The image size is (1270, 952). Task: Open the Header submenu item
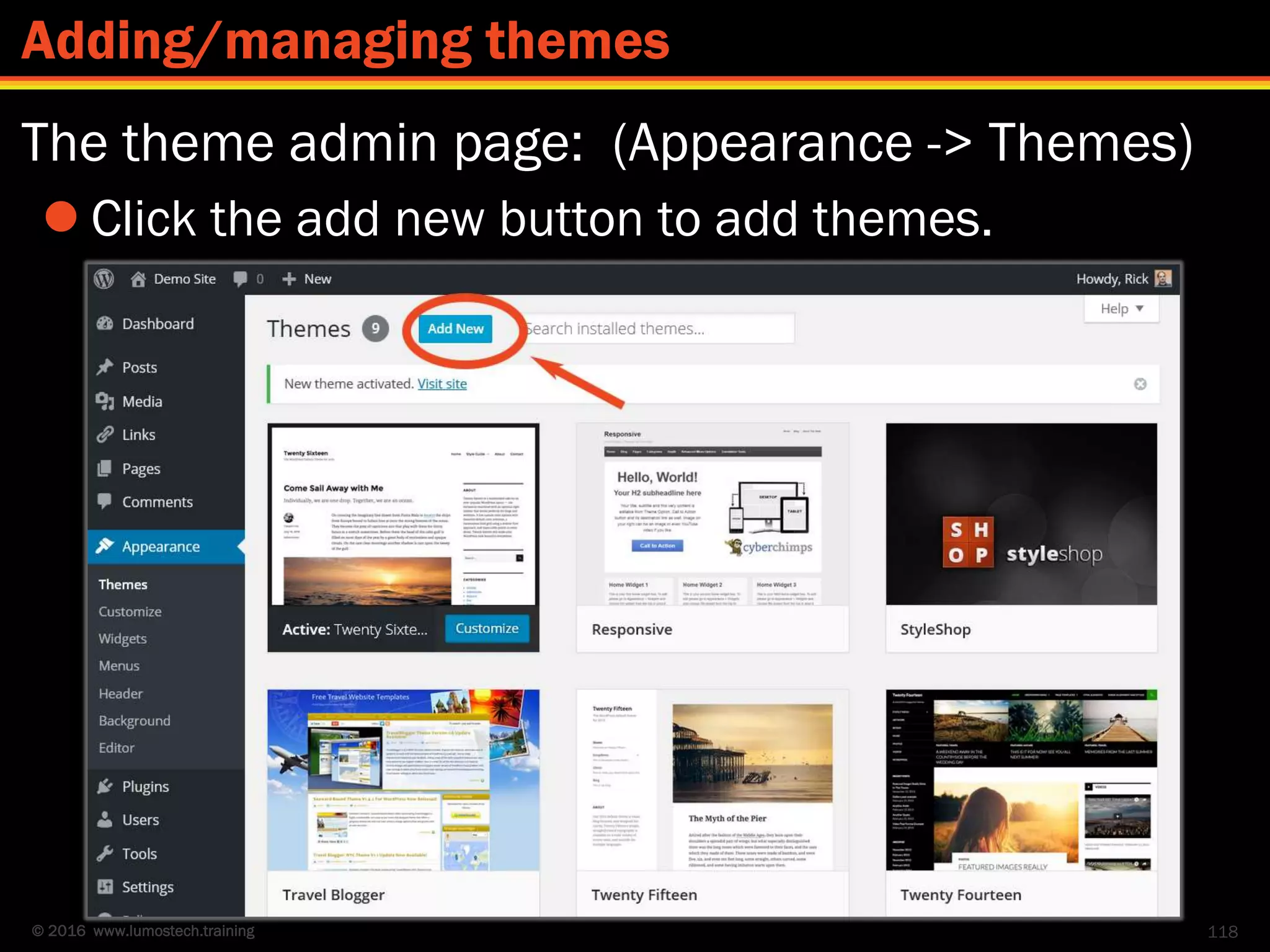[121, 694]
